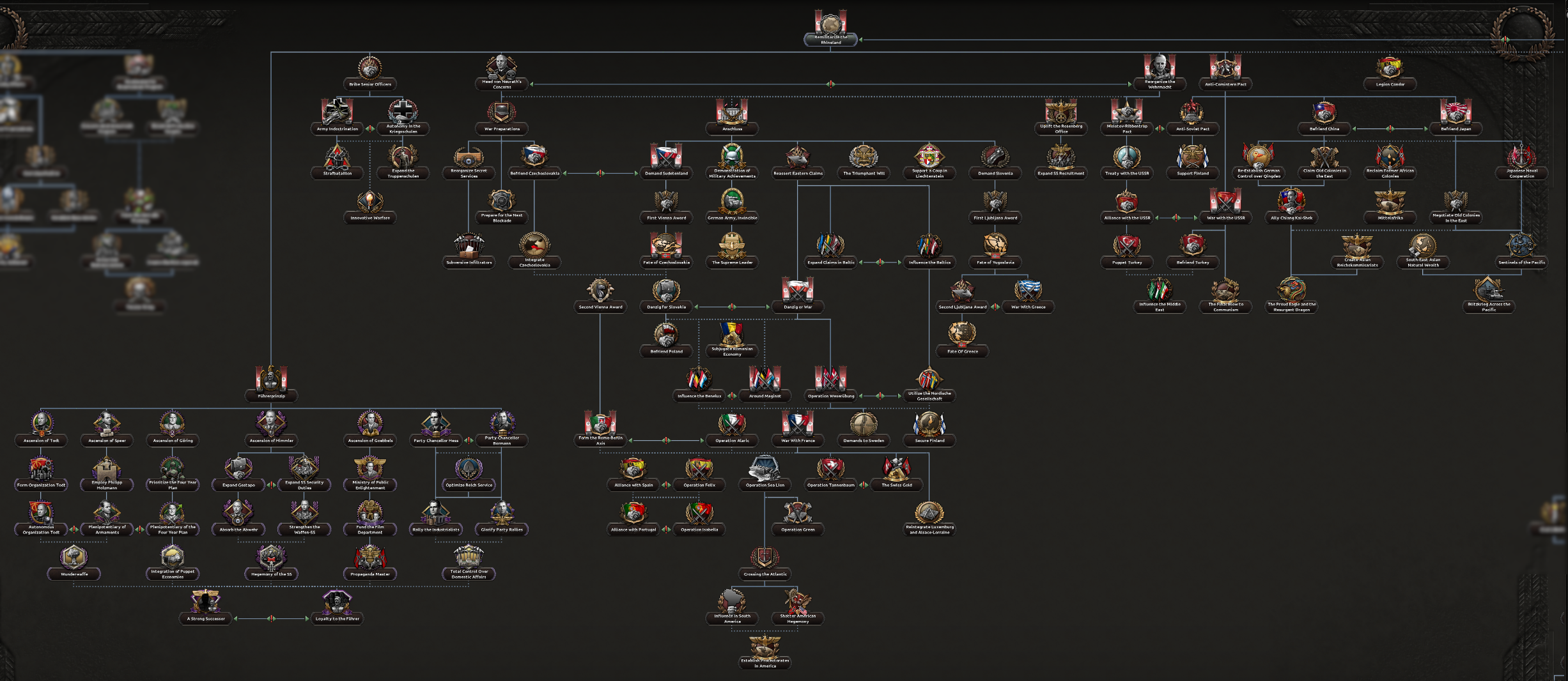Click exclusivity marker between Befriend China and Japan

[x=1390, y=129]
